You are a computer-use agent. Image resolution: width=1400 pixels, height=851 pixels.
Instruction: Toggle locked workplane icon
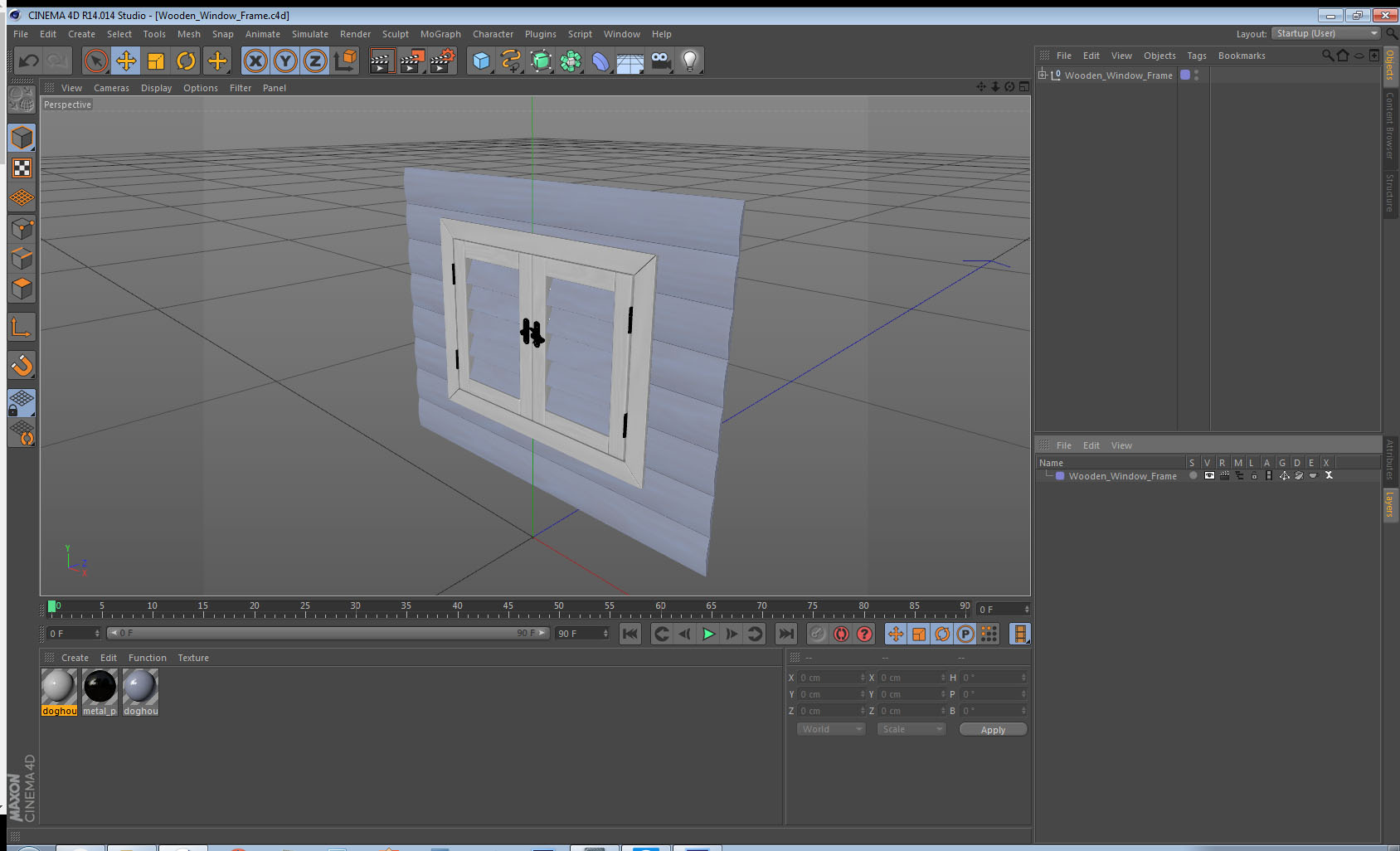22,403
